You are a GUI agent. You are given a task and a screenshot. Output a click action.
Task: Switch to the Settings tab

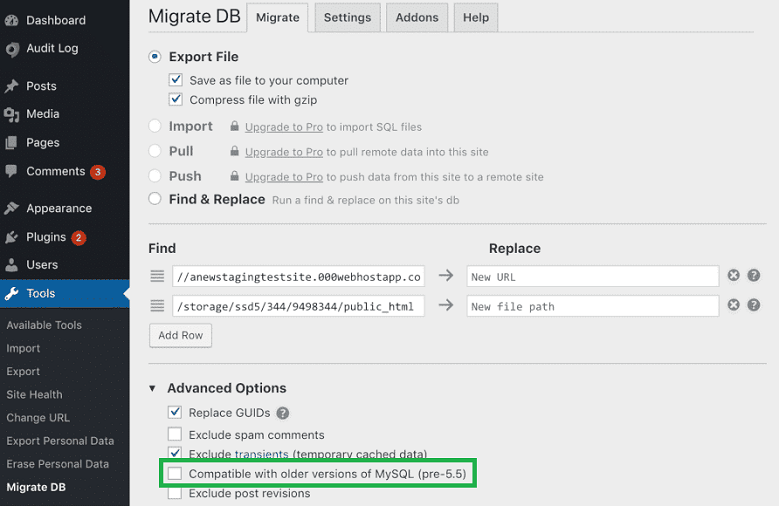pyautogui.click(x=347, y=17)
